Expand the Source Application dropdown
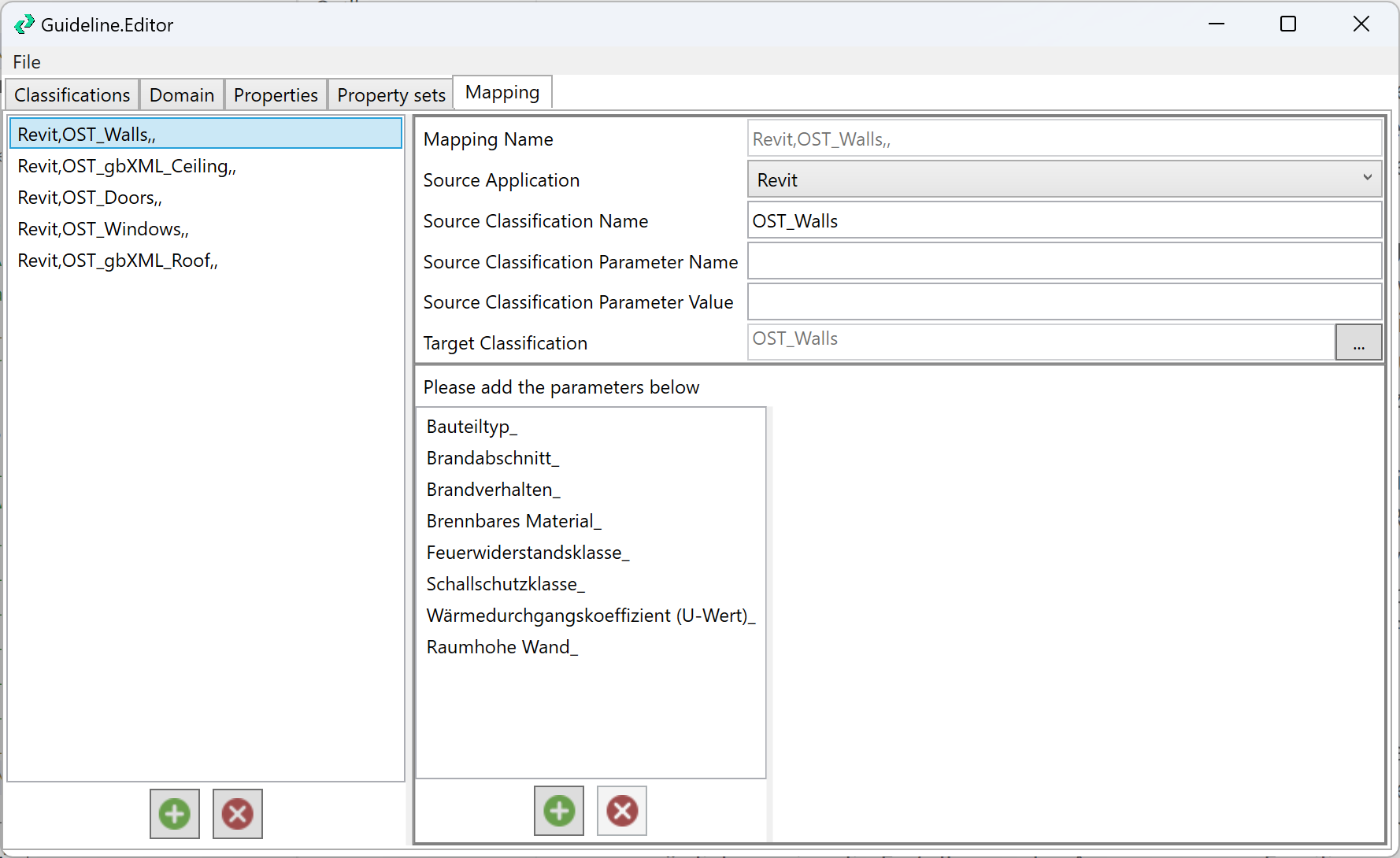This screenshot has height=858, width=1400. tap(1065, 179)
